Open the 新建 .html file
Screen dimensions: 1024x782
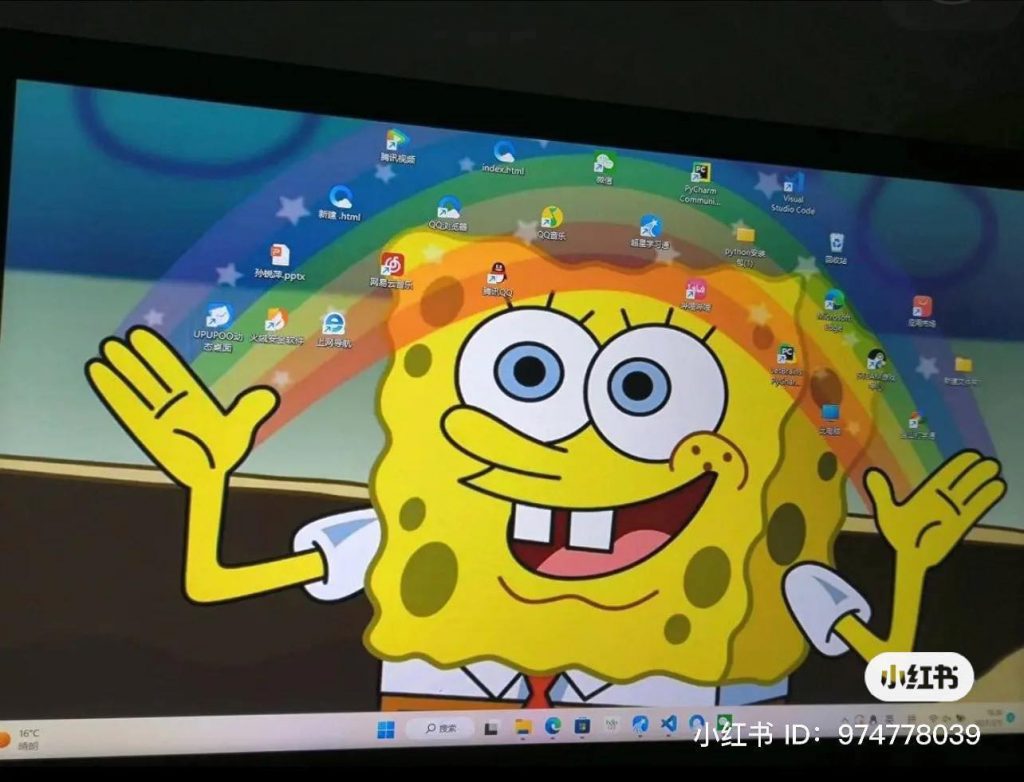click(340, 197)
